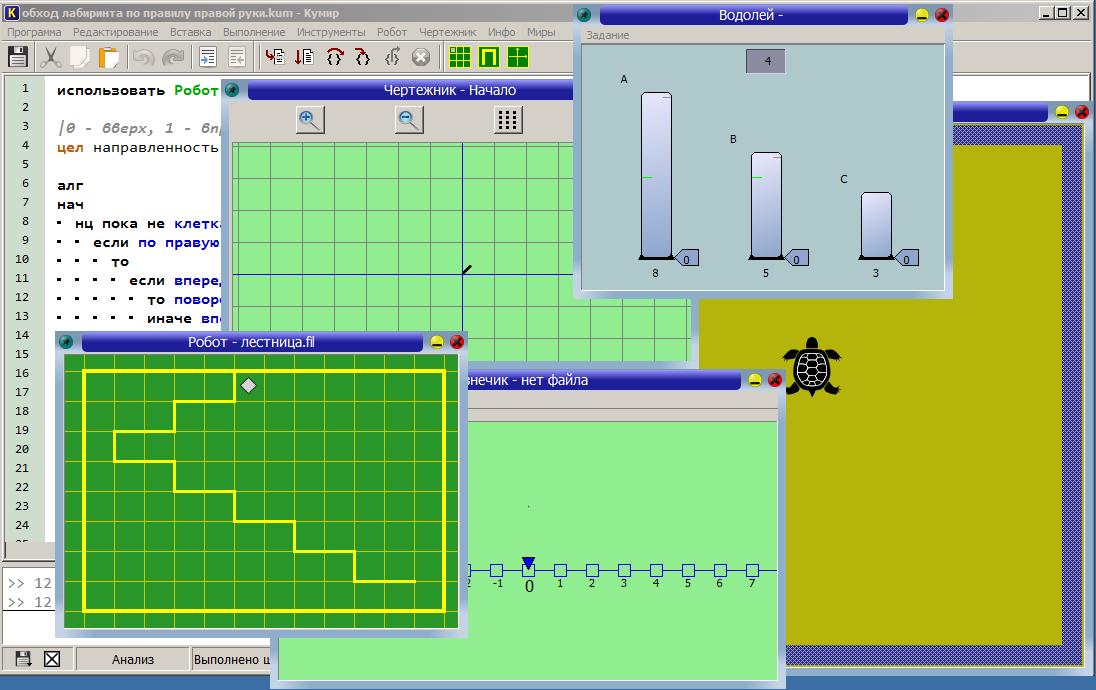Screen dimensions: 1096x690
Task: Select vessel C with capacity 3
Action: click(x=876, y=225)
